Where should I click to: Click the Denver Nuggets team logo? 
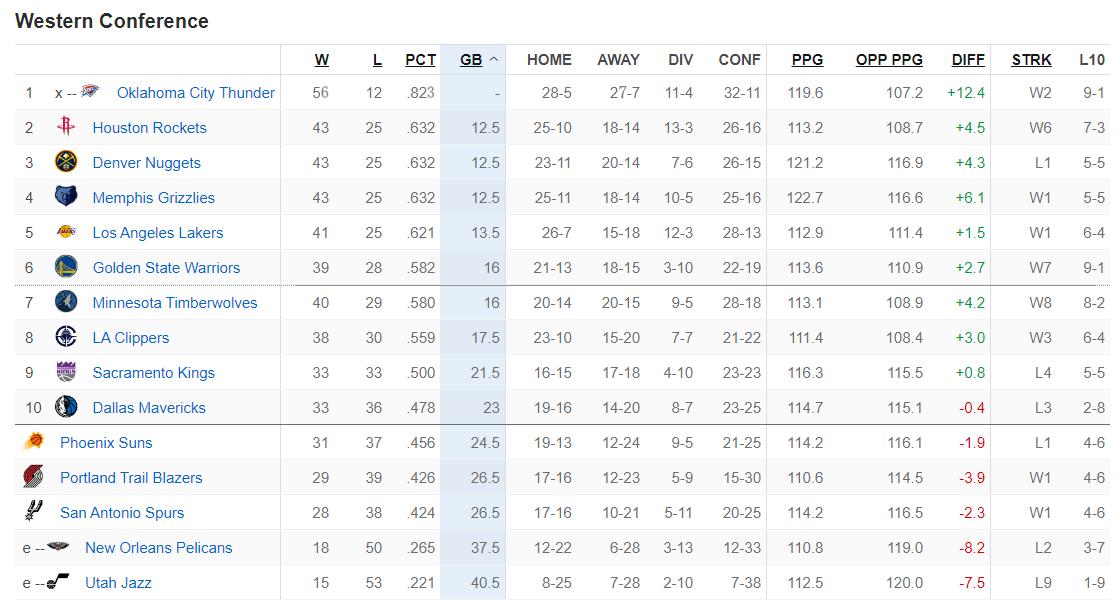66,162
